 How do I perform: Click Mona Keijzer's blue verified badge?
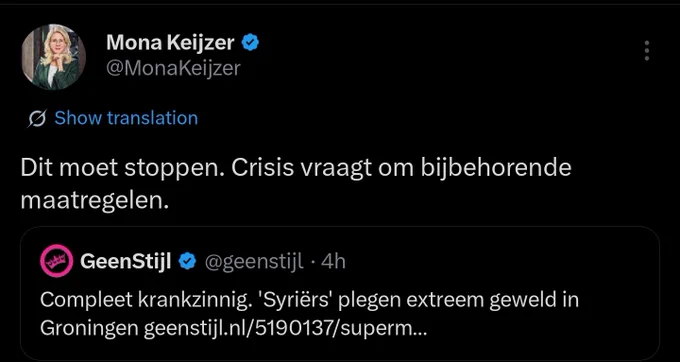250,42
